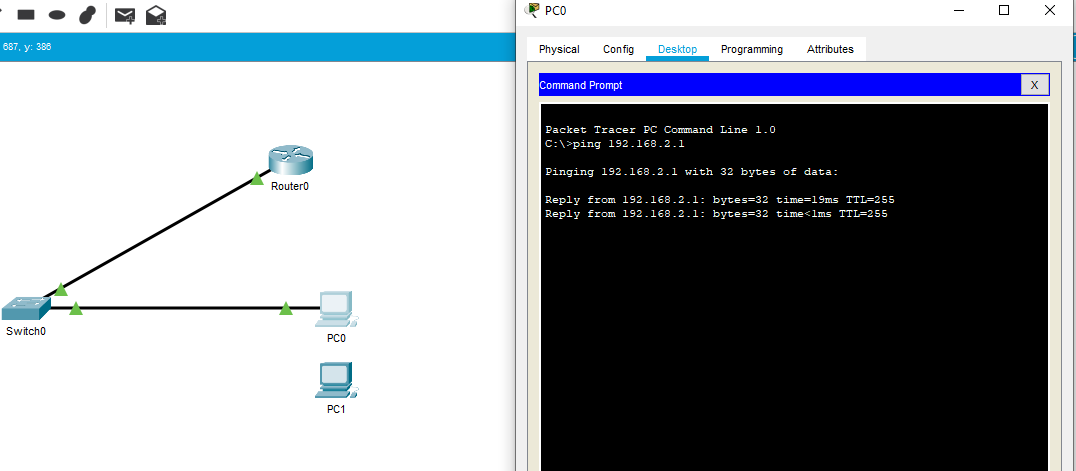This screenshot has height=471, width=1076.
Task: Click the 'Packet Tracer PC Command Line 1.0' line
Action: click(660, 130)
